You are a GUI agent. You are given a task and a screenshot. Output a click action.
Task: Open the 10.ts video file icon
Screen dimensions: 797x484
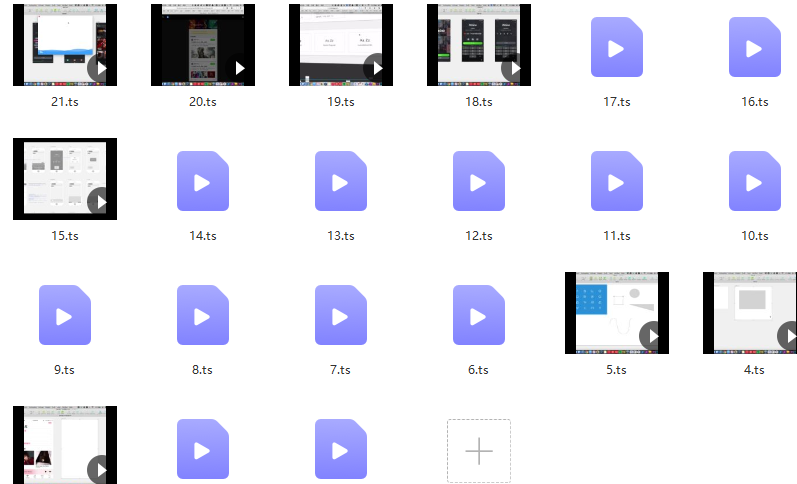[x=755, y=181]
